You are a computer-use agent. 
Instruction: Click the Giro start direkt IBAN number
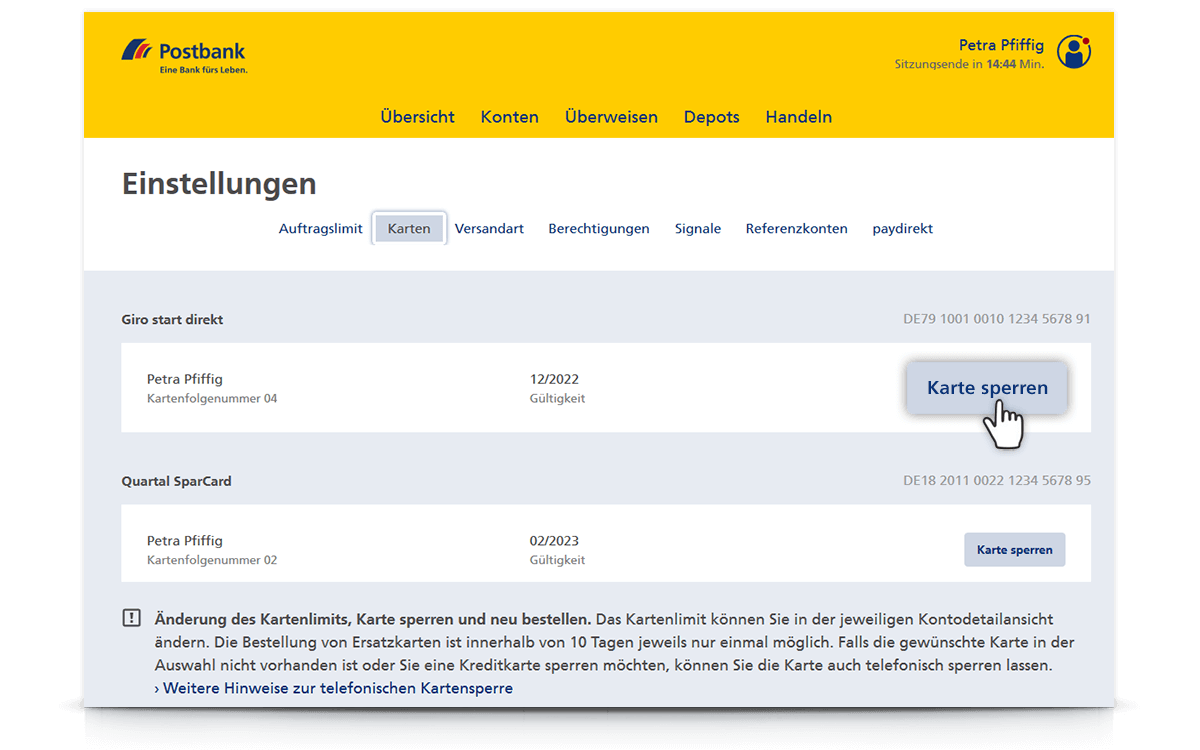[996, 320]
